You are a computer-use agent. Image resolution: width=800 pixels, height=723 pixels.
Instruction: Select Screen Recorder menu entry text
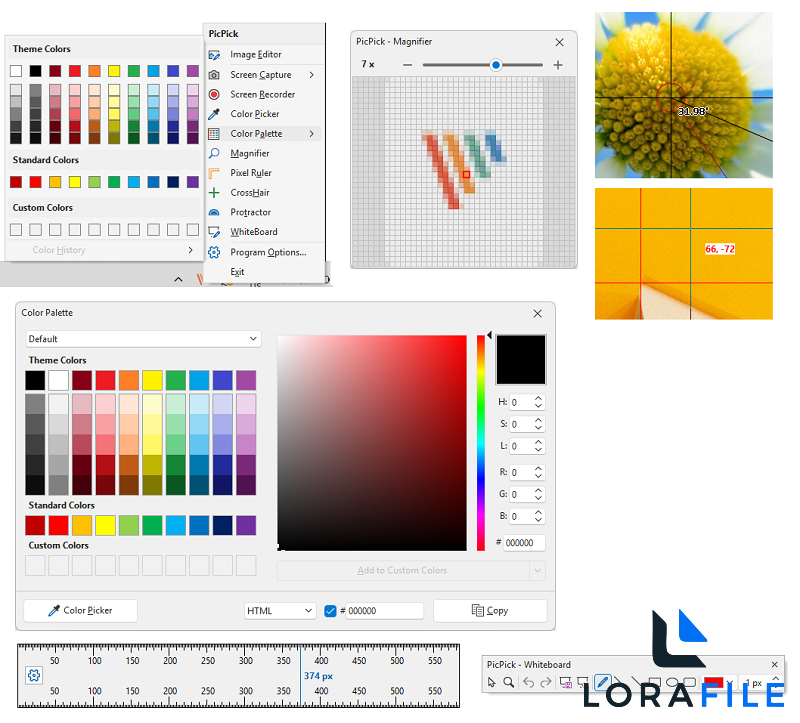(263, 94)
